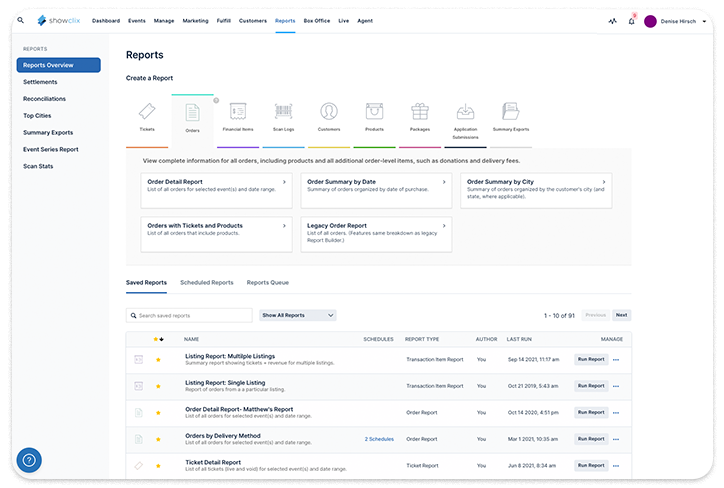The image size is (724, 488).
Task: Open the Box Office menu
Action: [x=317, y=21]
